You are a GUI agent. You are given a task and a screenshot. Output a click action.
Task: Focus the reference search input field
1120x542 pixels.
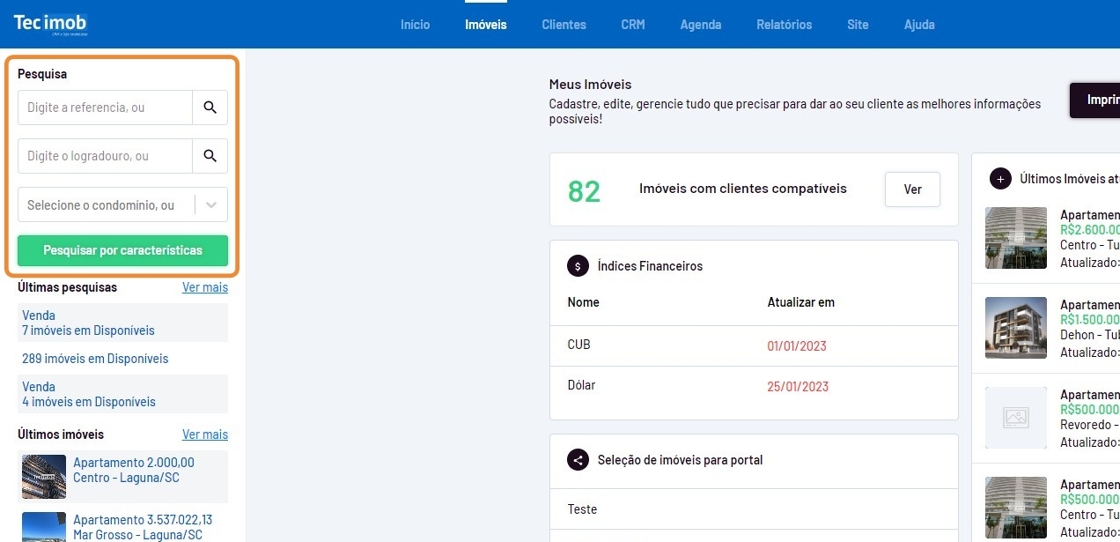click(x=105, y=107)
